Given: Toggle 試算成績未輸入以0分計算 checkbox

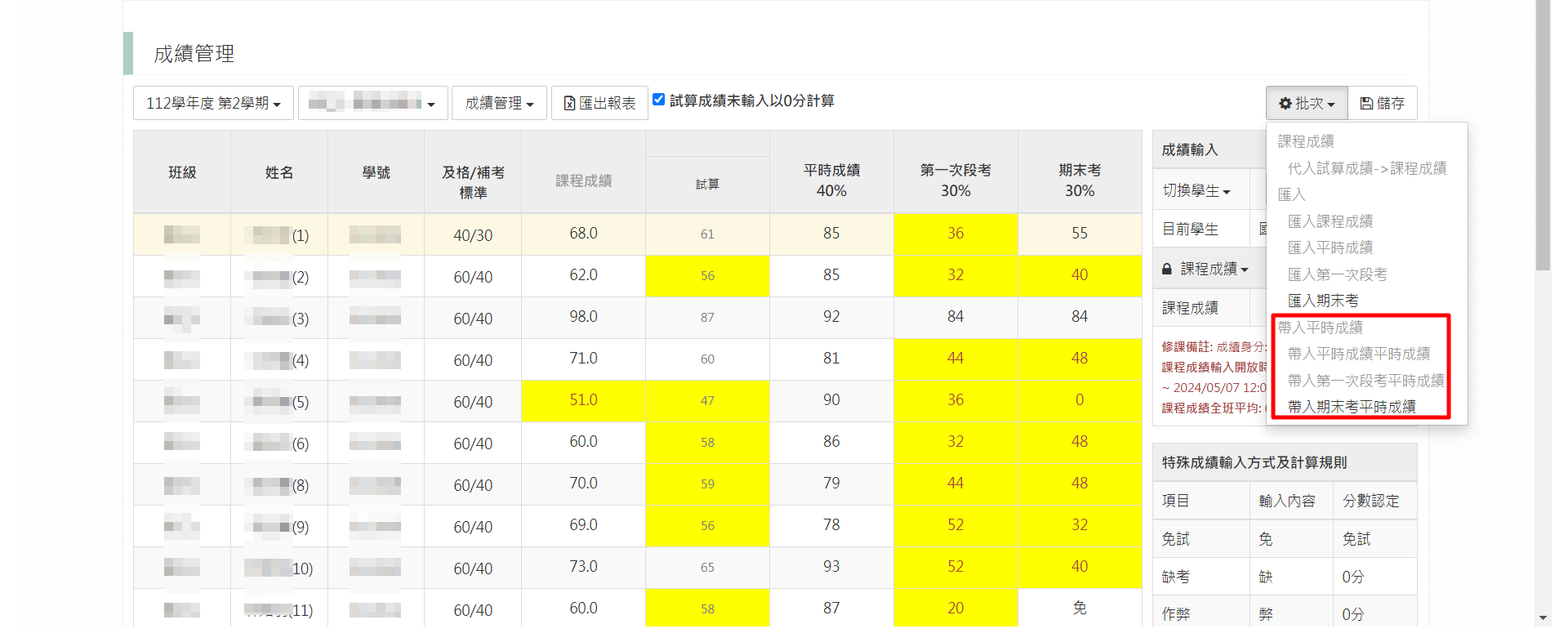Looking at the screenshot, I should click(659, 100).
